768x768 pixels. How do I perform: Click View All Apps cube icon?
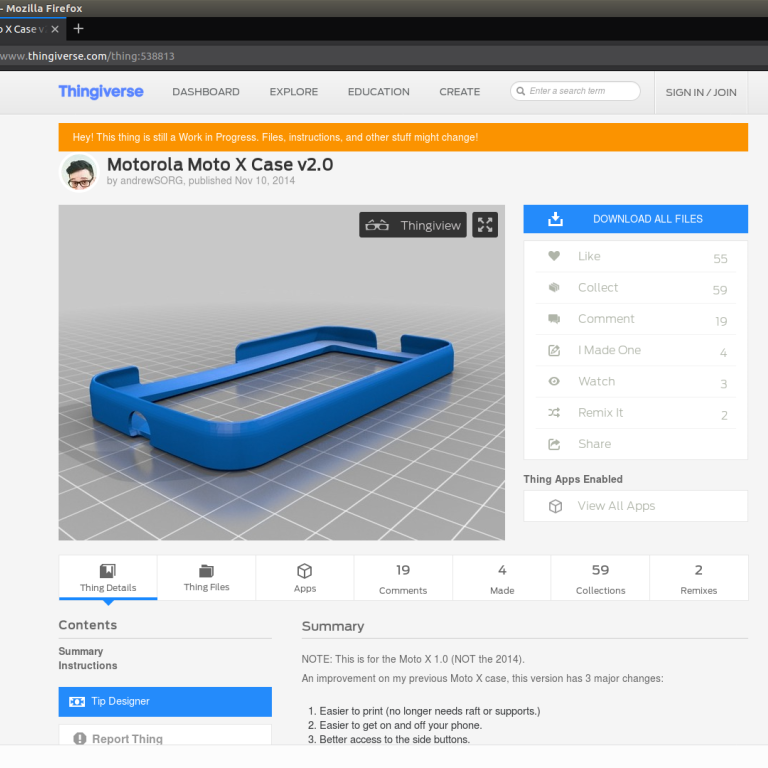point(555,506)
